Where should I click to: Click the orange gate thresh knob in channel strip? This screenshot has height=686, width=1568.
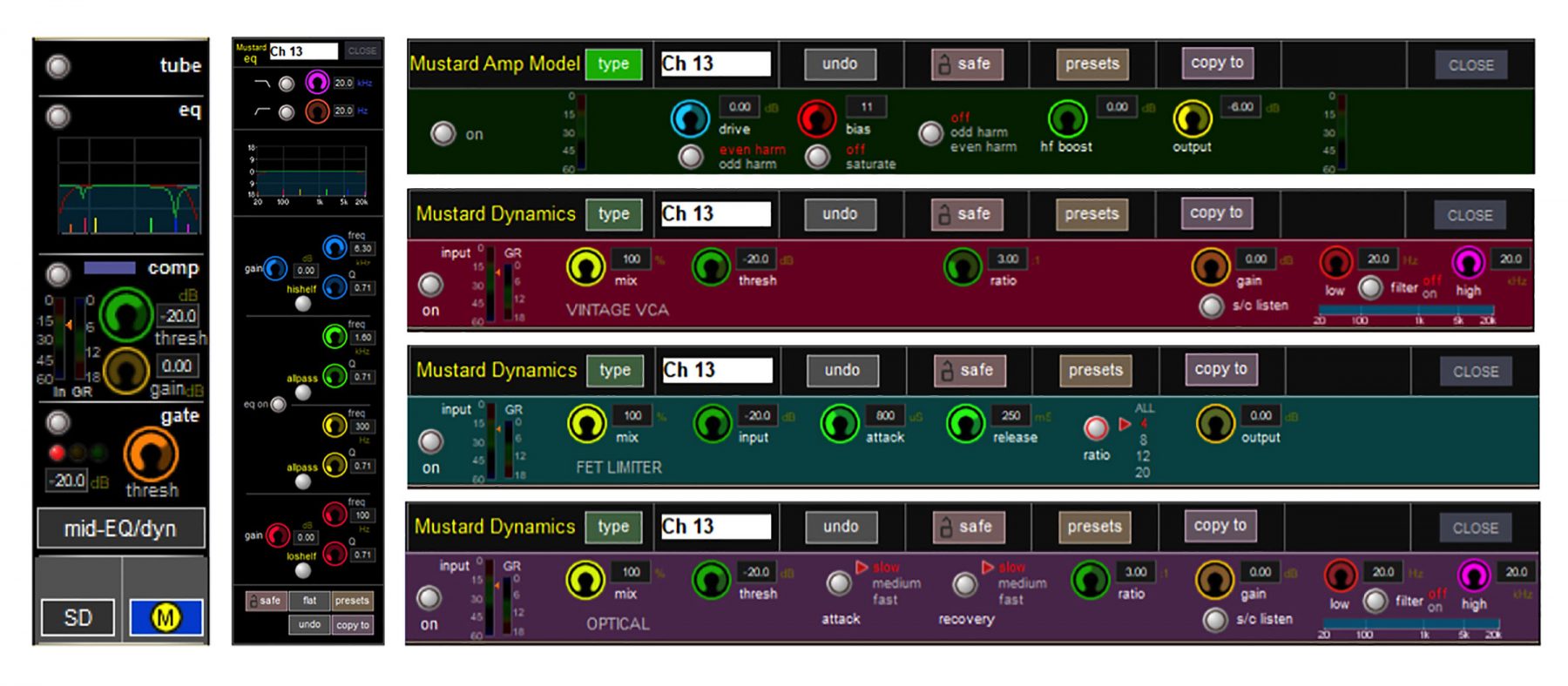coord(151,454)
